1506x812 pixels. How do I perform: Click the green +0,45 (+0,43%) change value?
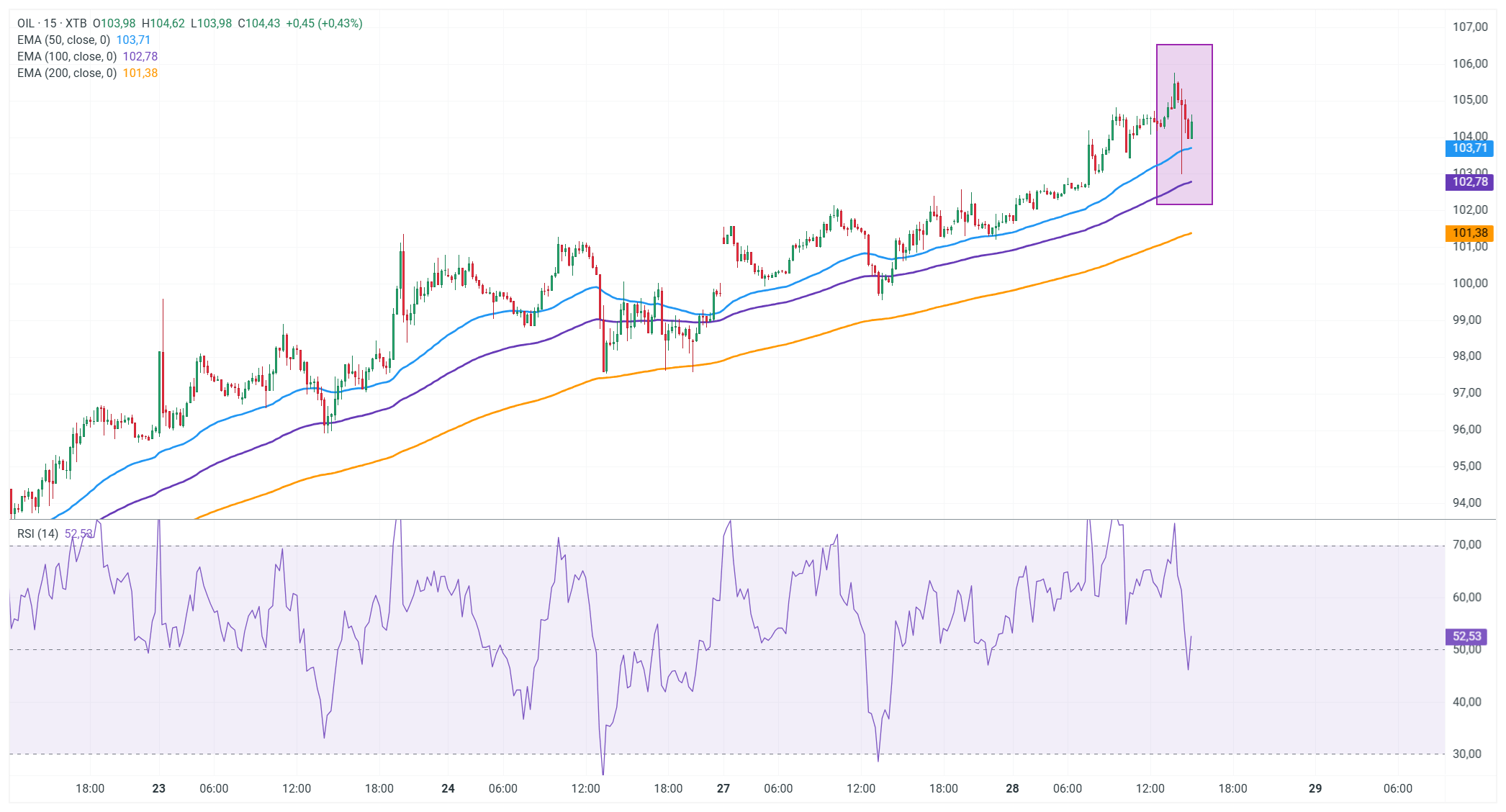(324, 23)
